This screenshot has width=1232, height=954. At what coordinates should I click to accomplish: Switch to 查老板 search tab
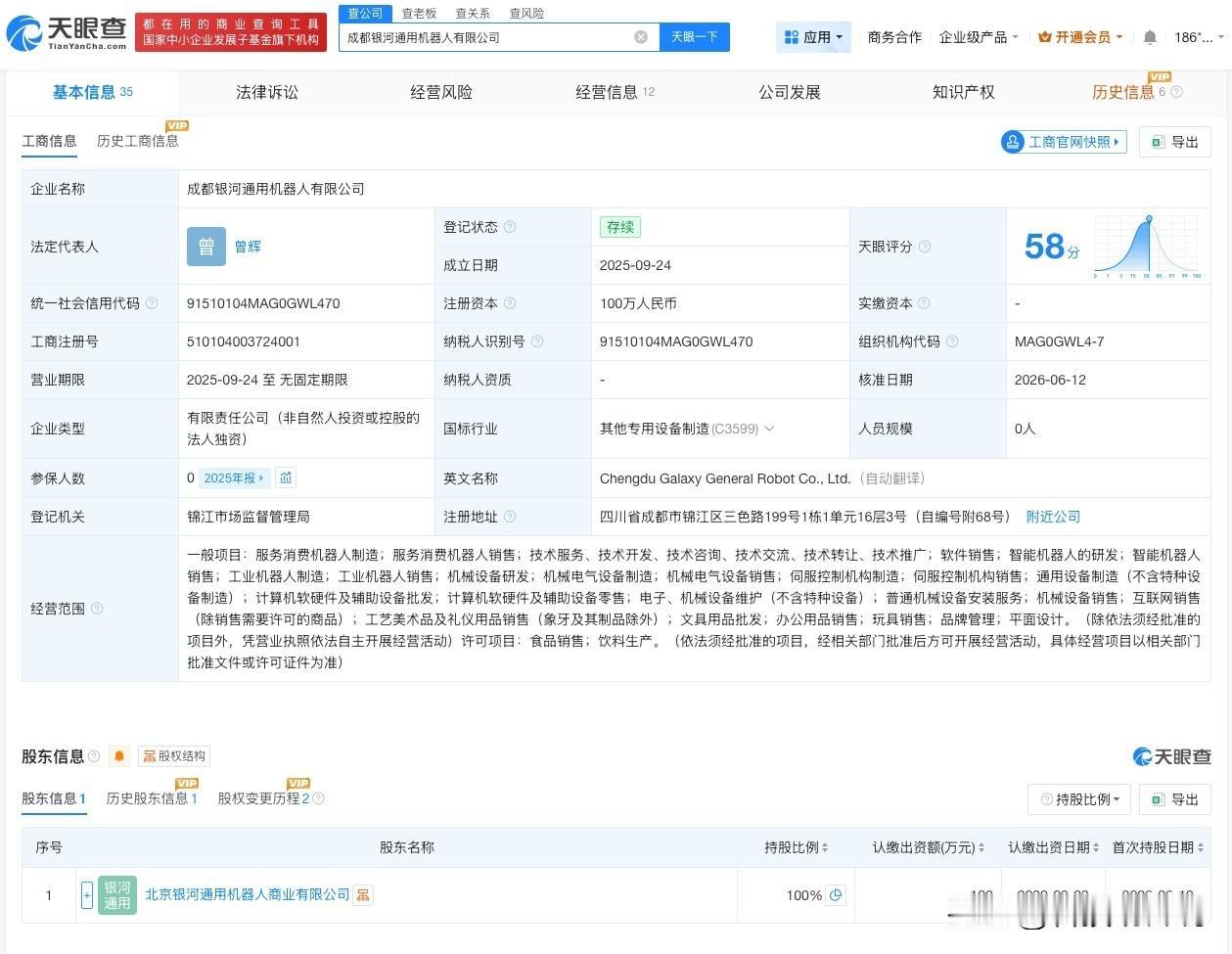tap(419, 14)
